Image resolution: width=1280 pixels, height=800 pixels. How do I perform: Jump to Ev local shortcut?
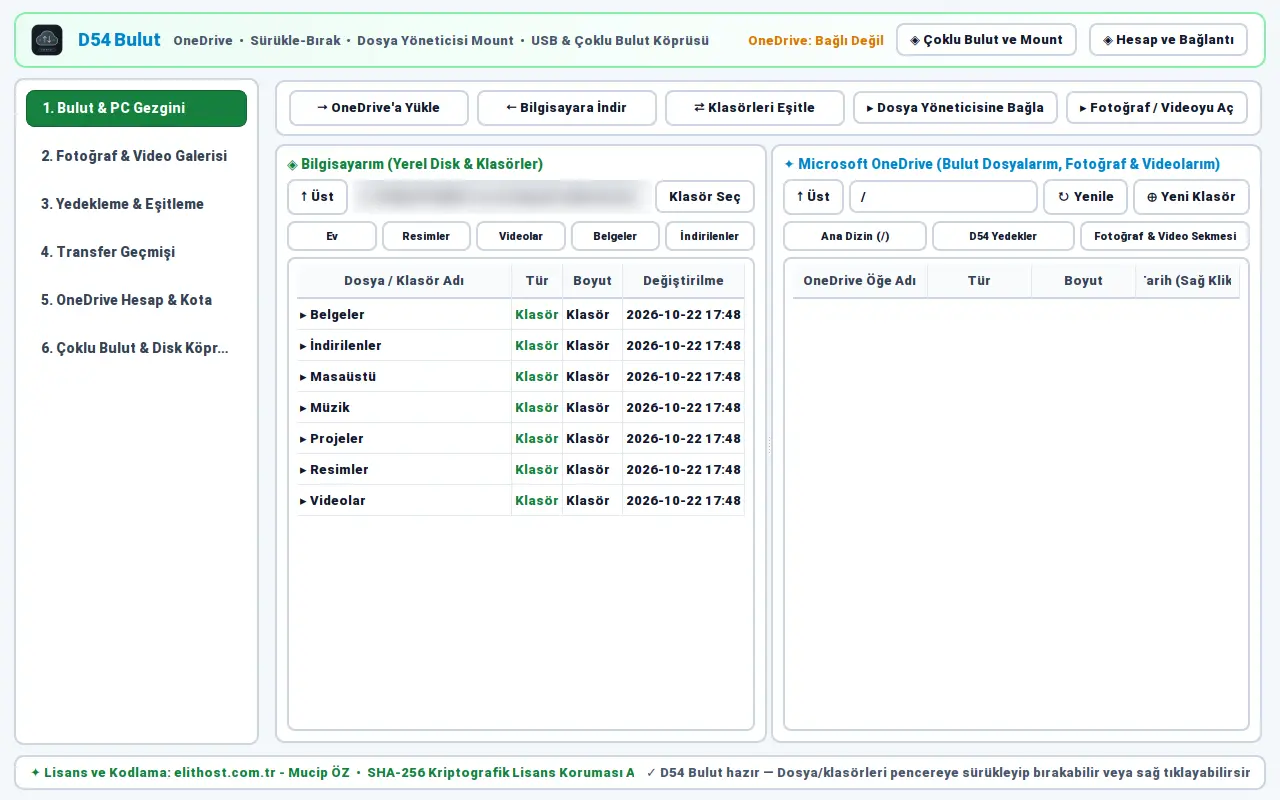pyautogui.click(x=332, y=236)
